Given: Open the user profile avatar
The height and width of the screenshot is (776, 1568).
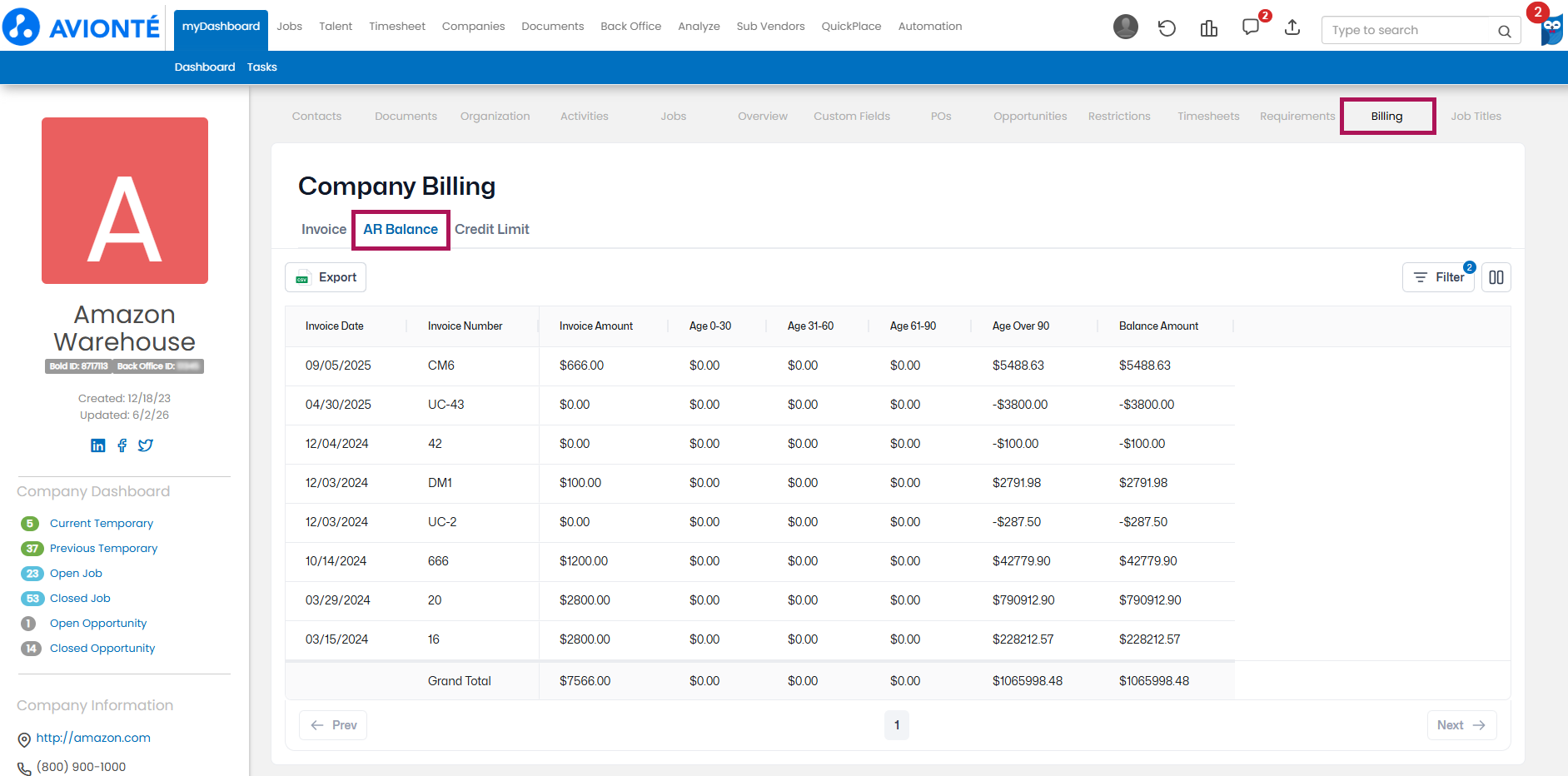Looking at the screenshot, I should (1125, 27).
